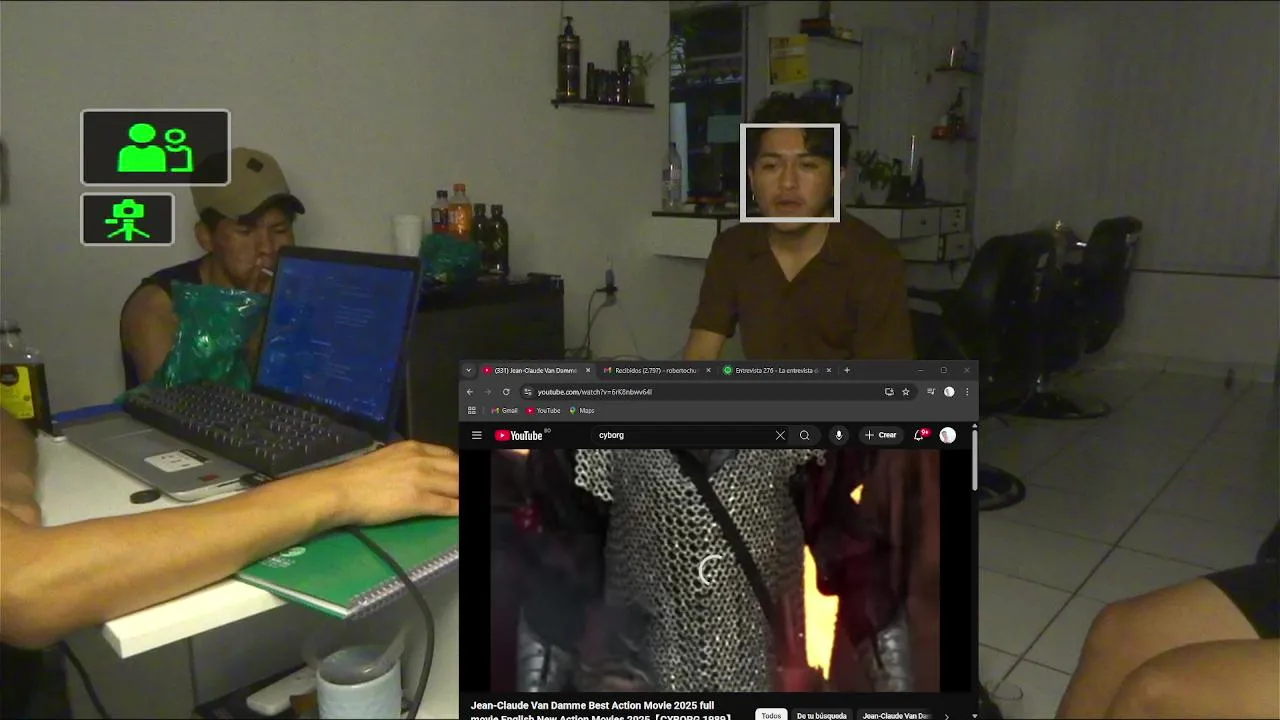Select the Todos filter chip

coord(771,716)
